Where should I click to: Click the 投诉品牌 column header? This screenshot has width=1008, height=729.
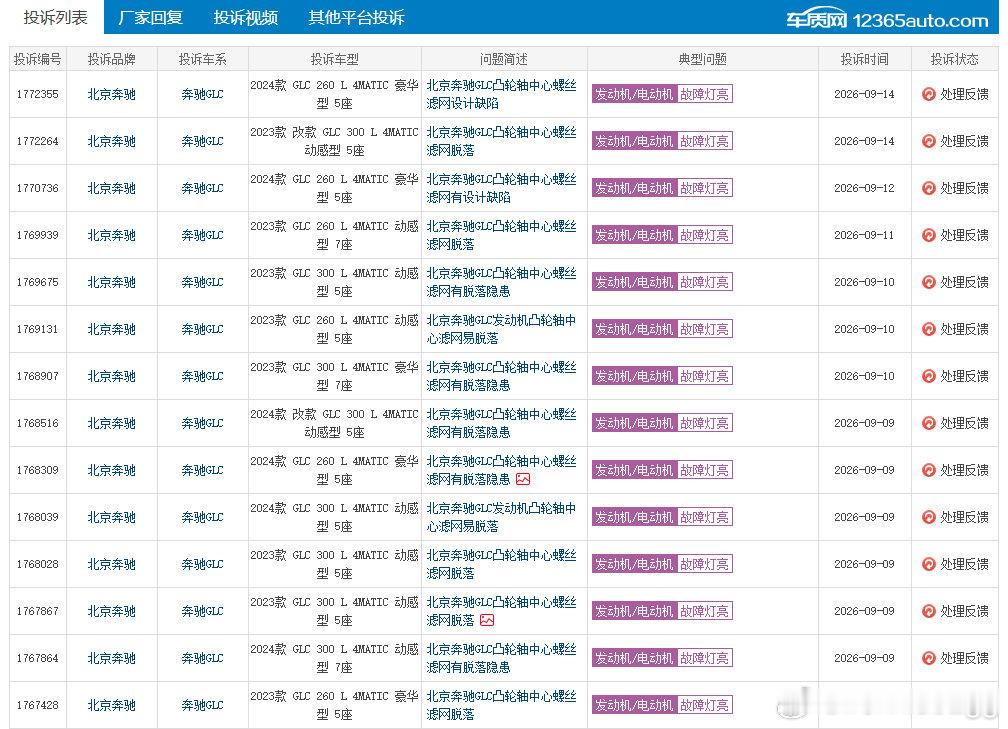click(112, 59)
